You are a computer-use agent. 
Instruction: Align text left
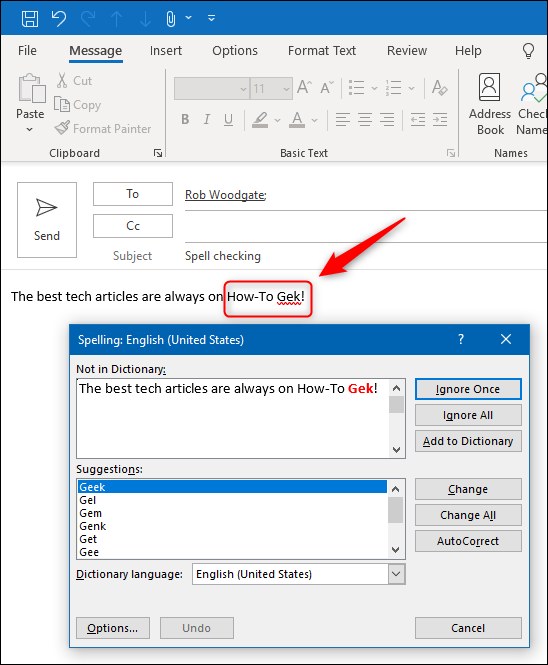pos(343,120)
